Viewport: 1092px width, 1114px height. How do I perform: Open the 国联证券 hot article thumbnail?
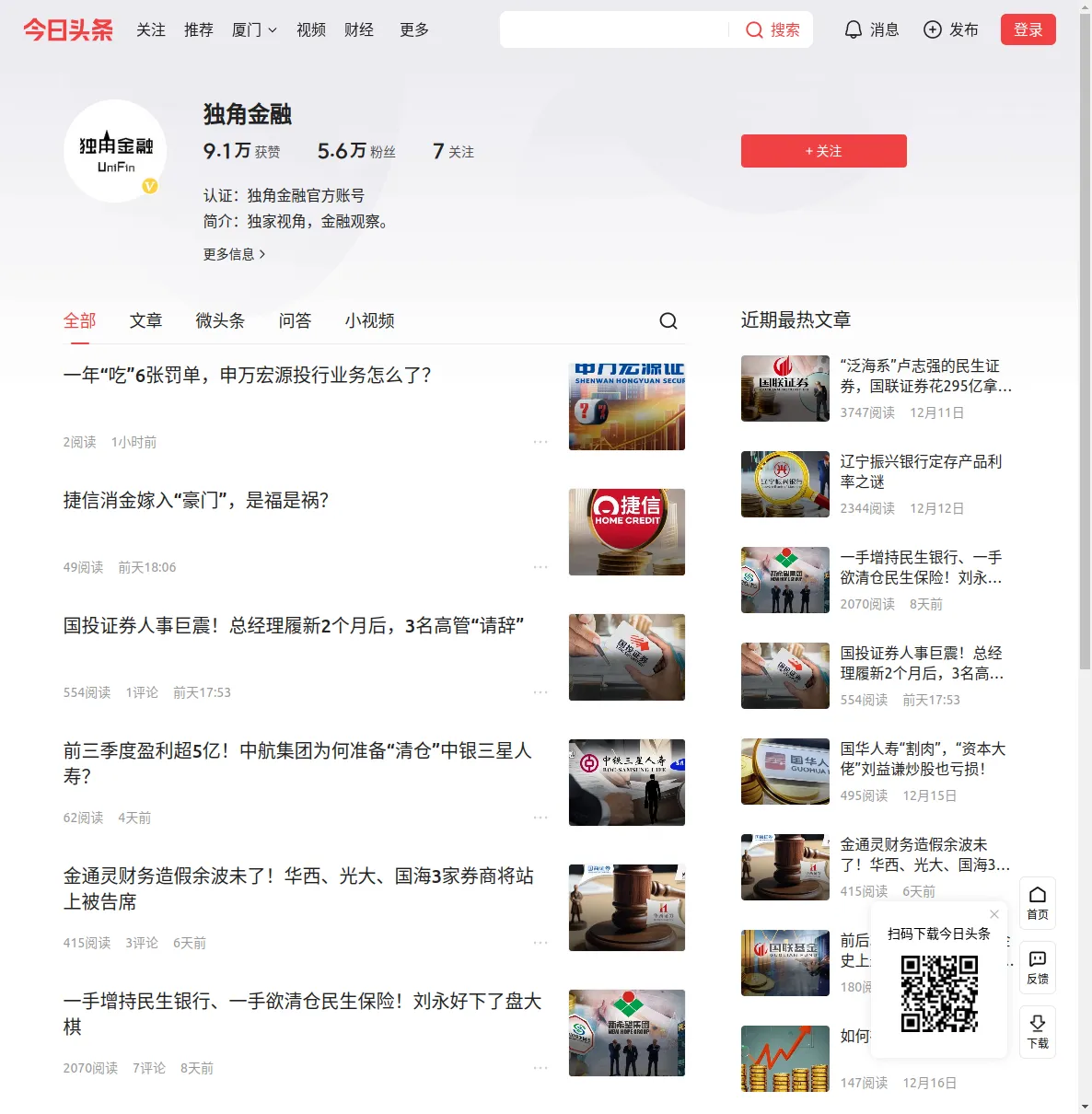pos(785,389)
